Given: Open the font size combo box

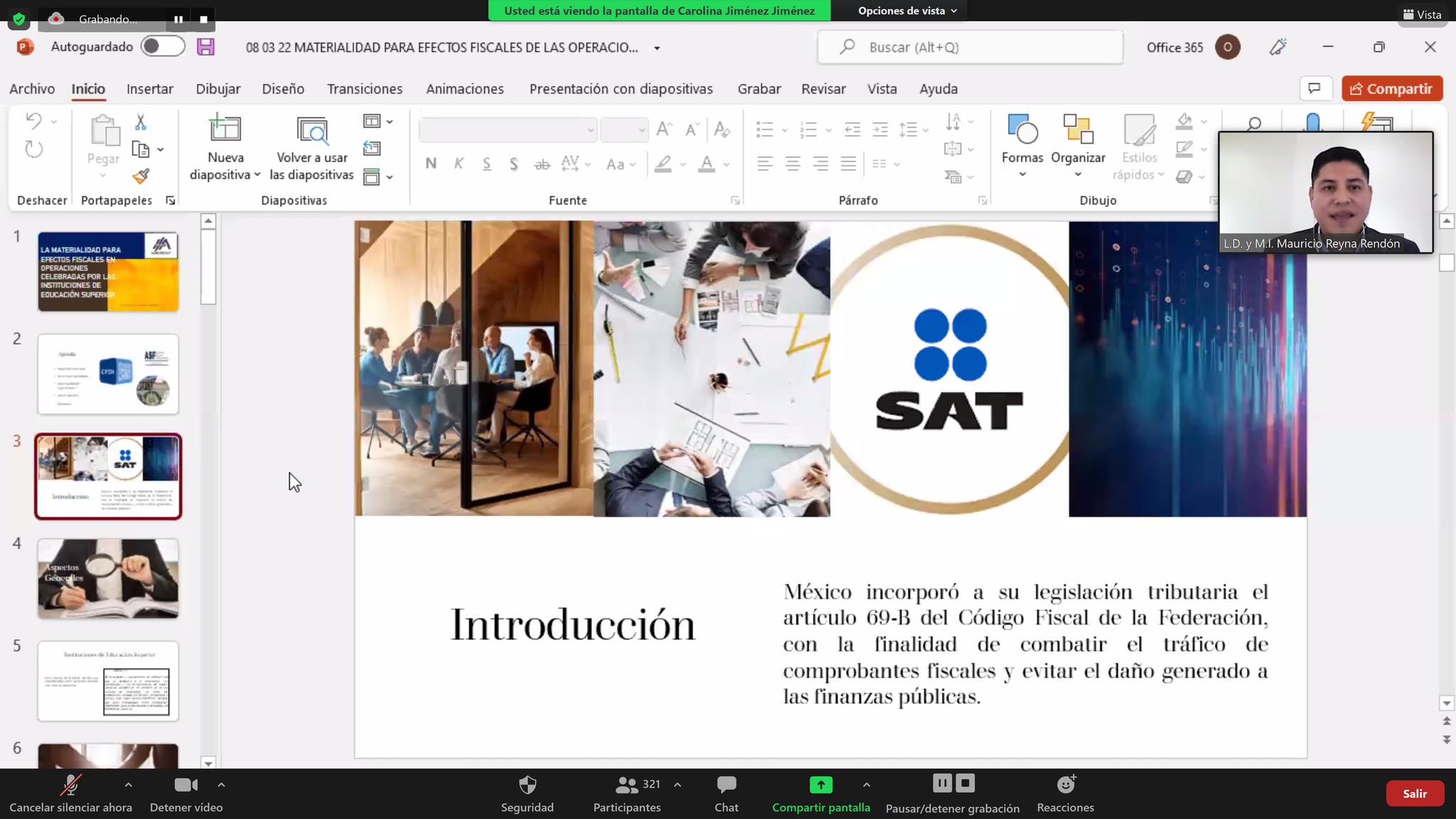Looking at the screenshot, I should coord(623,130).
